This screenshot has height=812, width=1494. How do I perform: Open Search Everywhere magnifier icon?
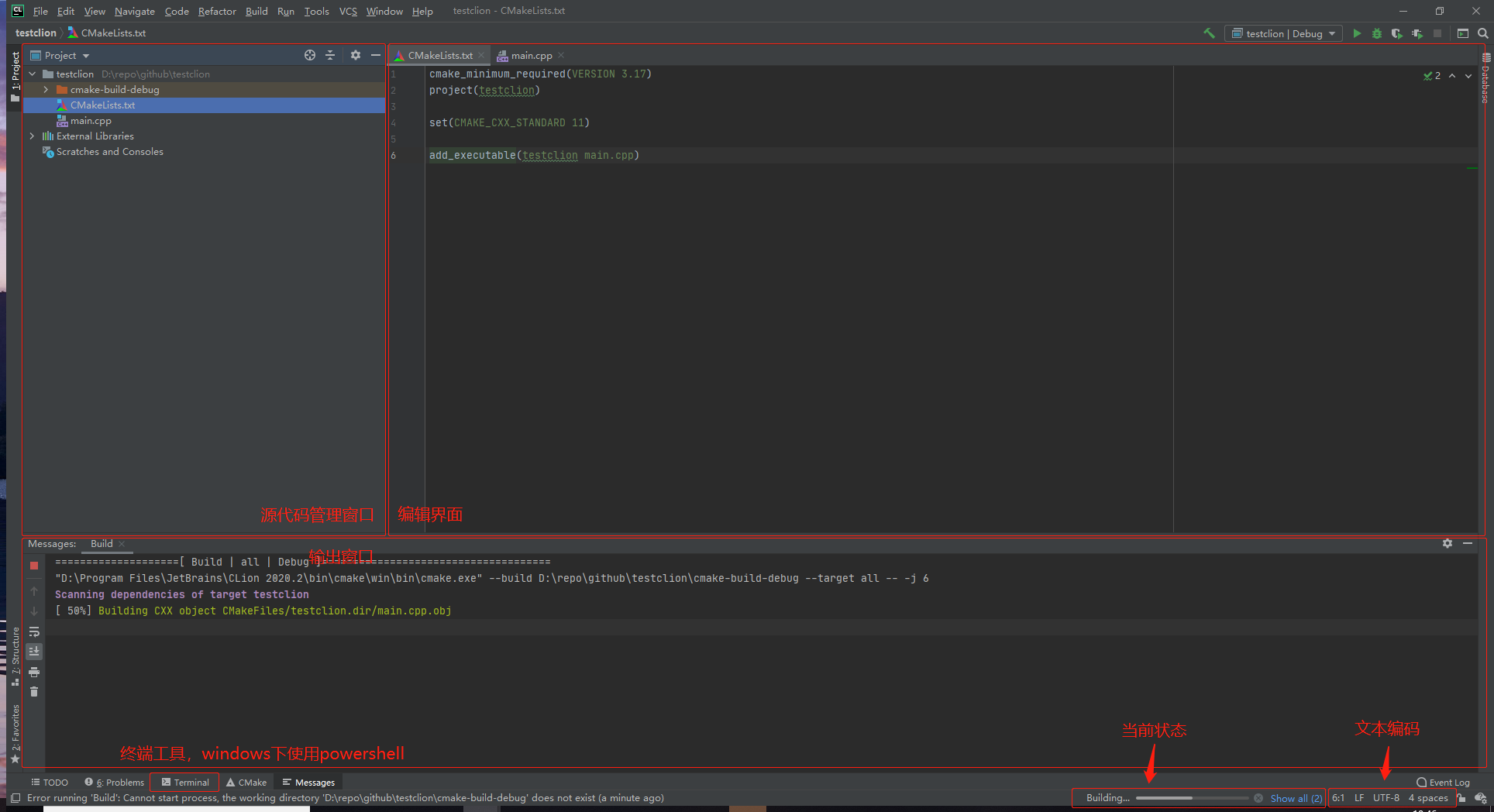coord(1483,33)
